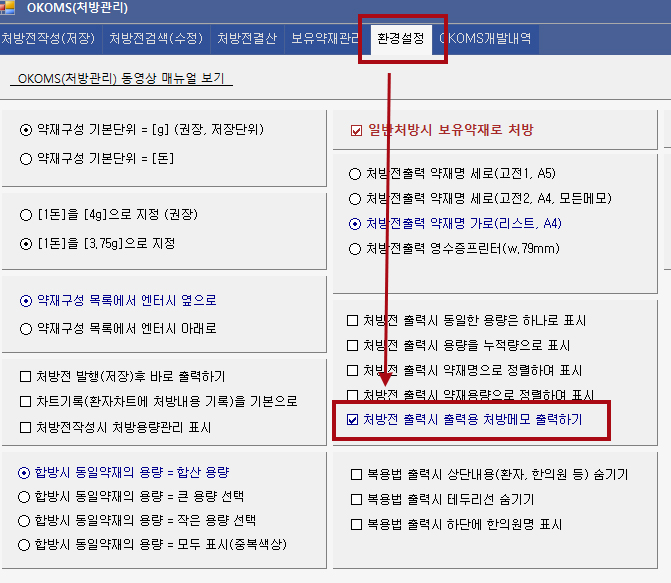Open the OKOMS개발내역 tab
The image size is (671, 583).
[485, 39]
